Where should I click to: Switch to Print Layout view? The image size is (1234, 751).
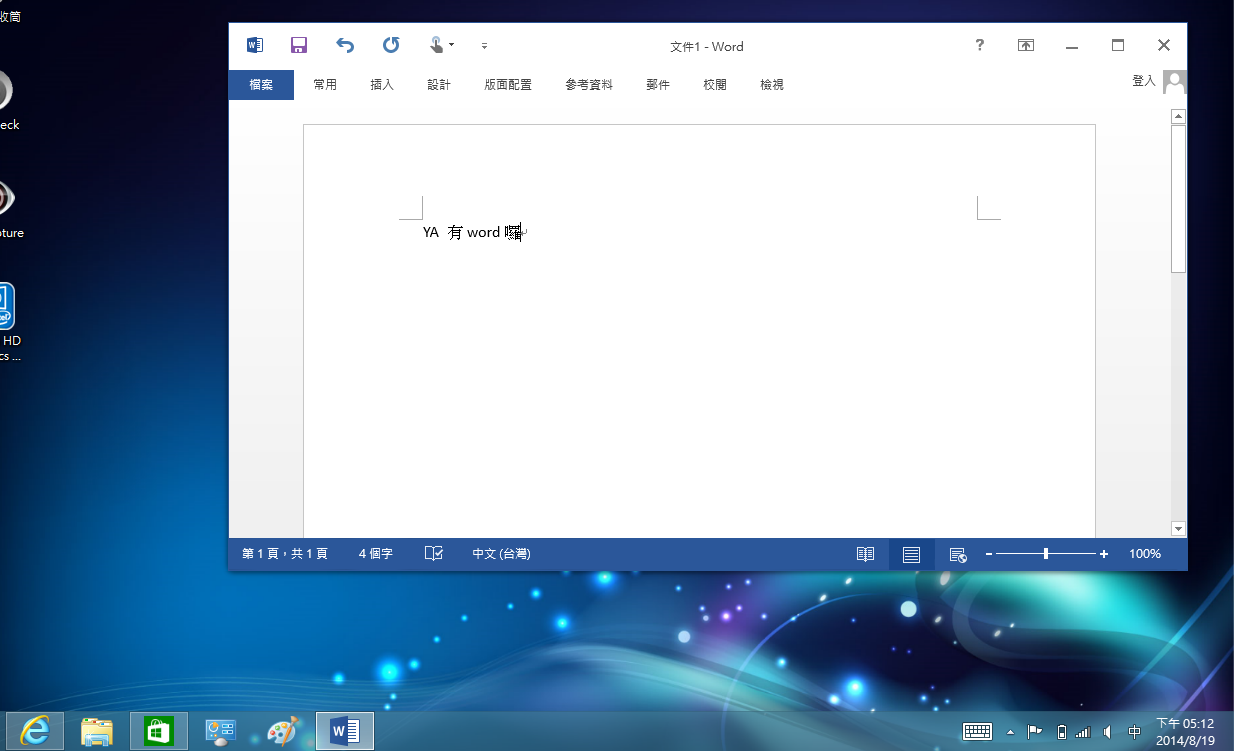(x=911, y=554)
